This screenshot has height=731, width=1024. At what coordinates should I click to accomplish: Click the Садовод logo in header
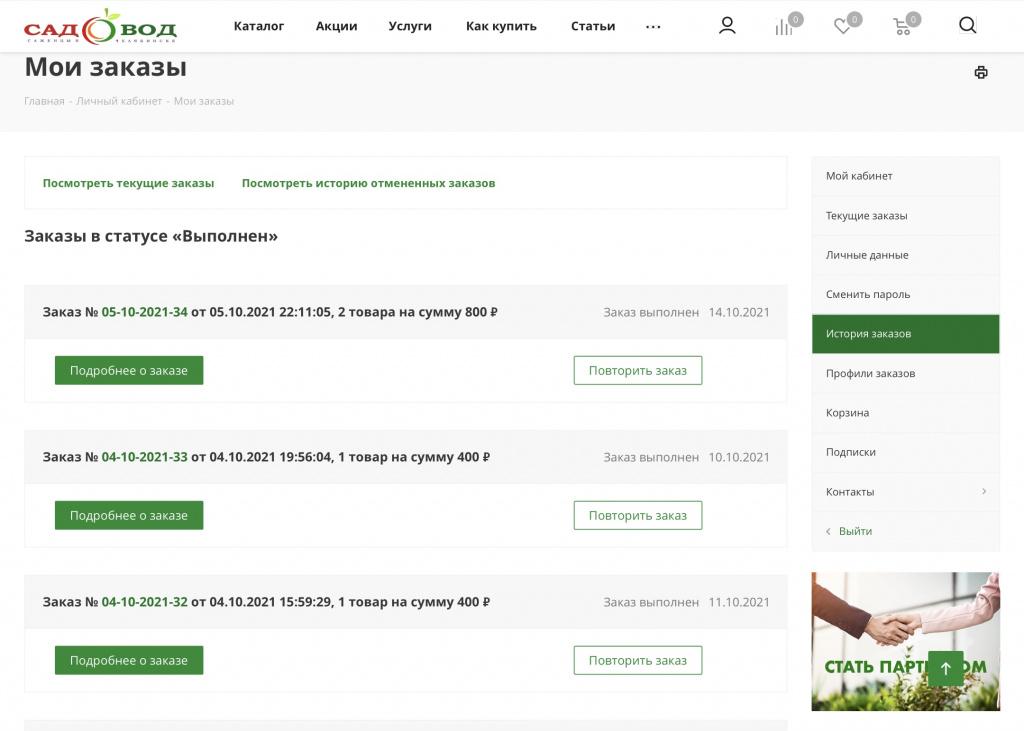point(100,27)
